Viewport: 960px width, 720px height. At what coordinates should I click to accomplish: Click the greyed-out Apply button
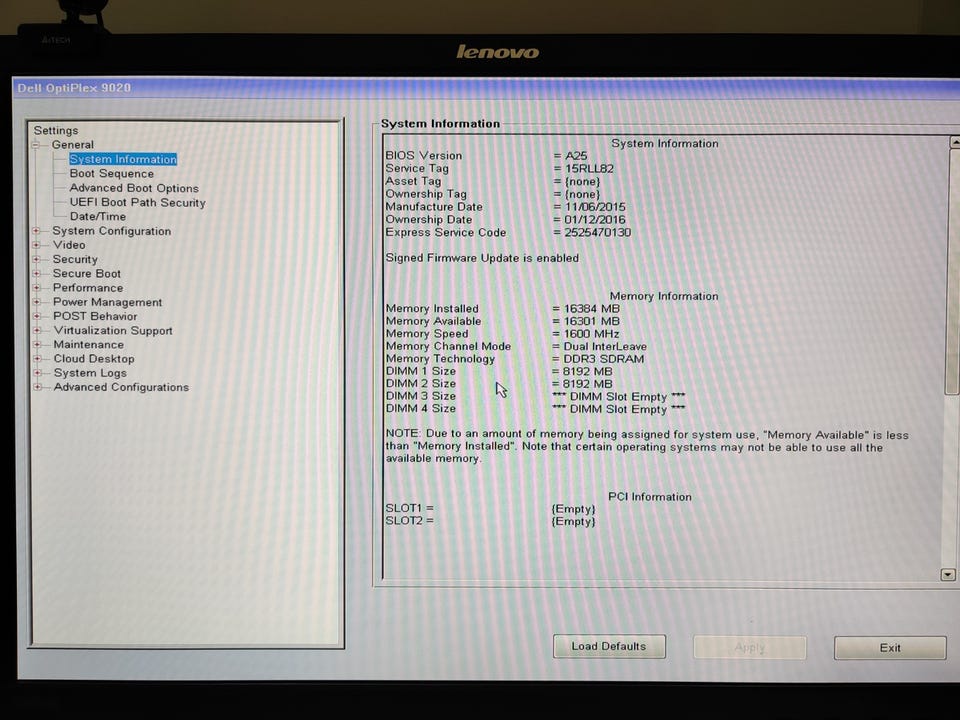pos(749,647)
